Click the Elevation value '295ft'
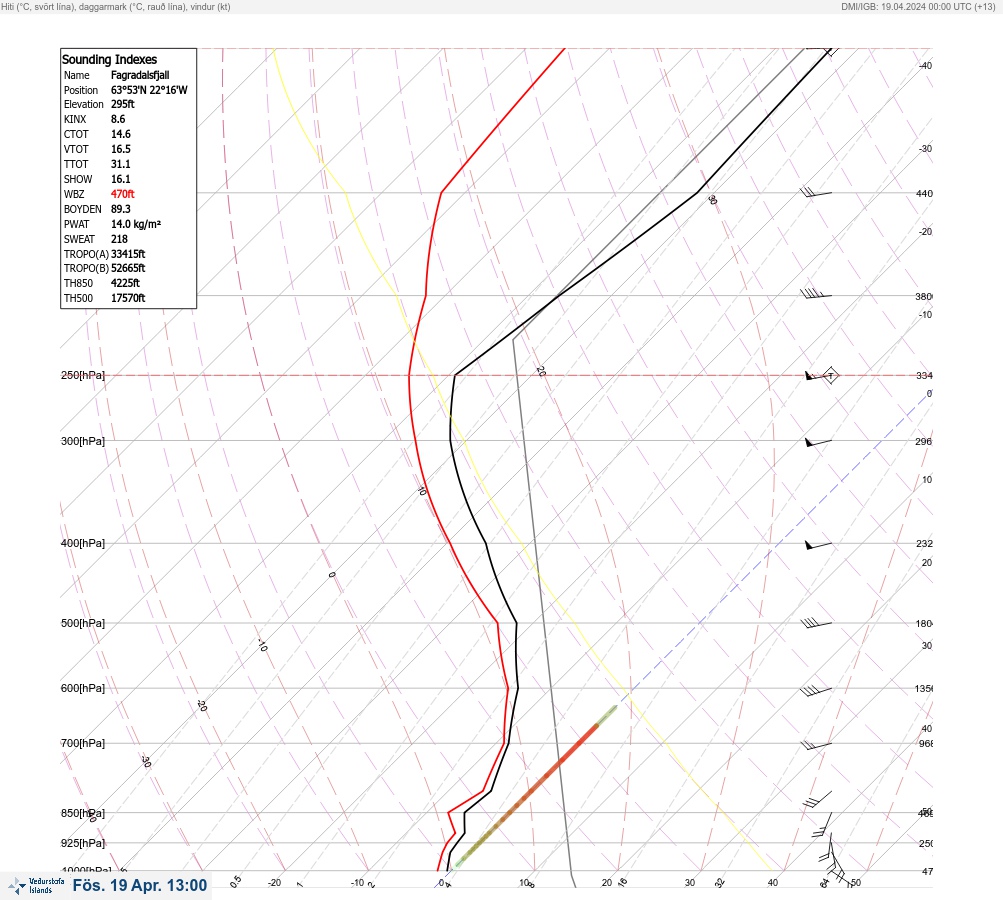Image resolution: width=1003 pixels, height=900 pixels. coord(123,104)
